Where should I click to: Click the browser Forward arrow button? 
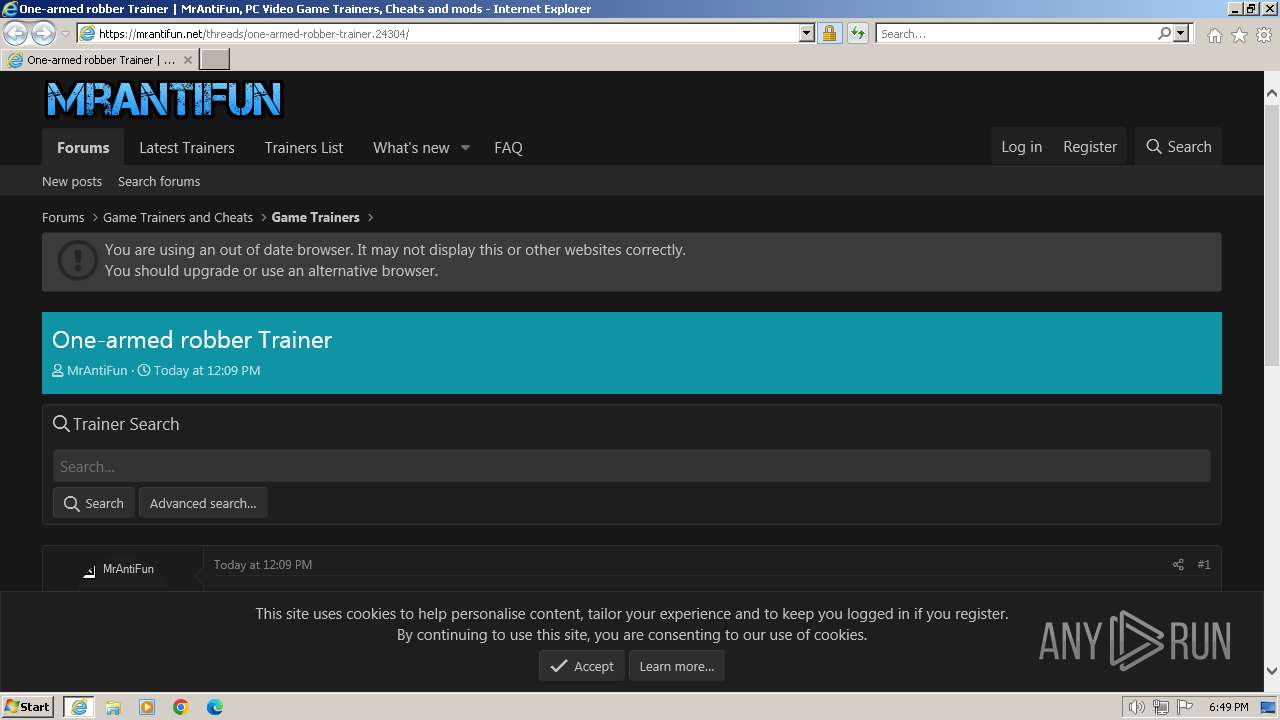[43, 33]
